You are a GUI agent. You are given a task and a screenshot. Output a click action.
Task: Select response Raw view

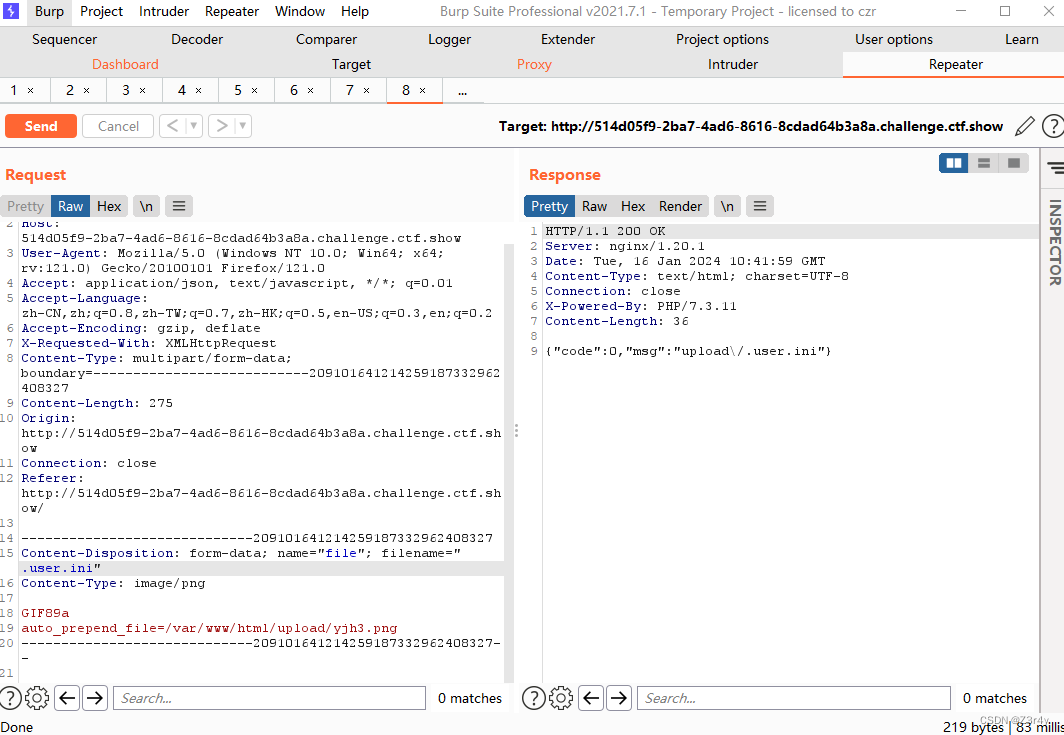point(594,206)
